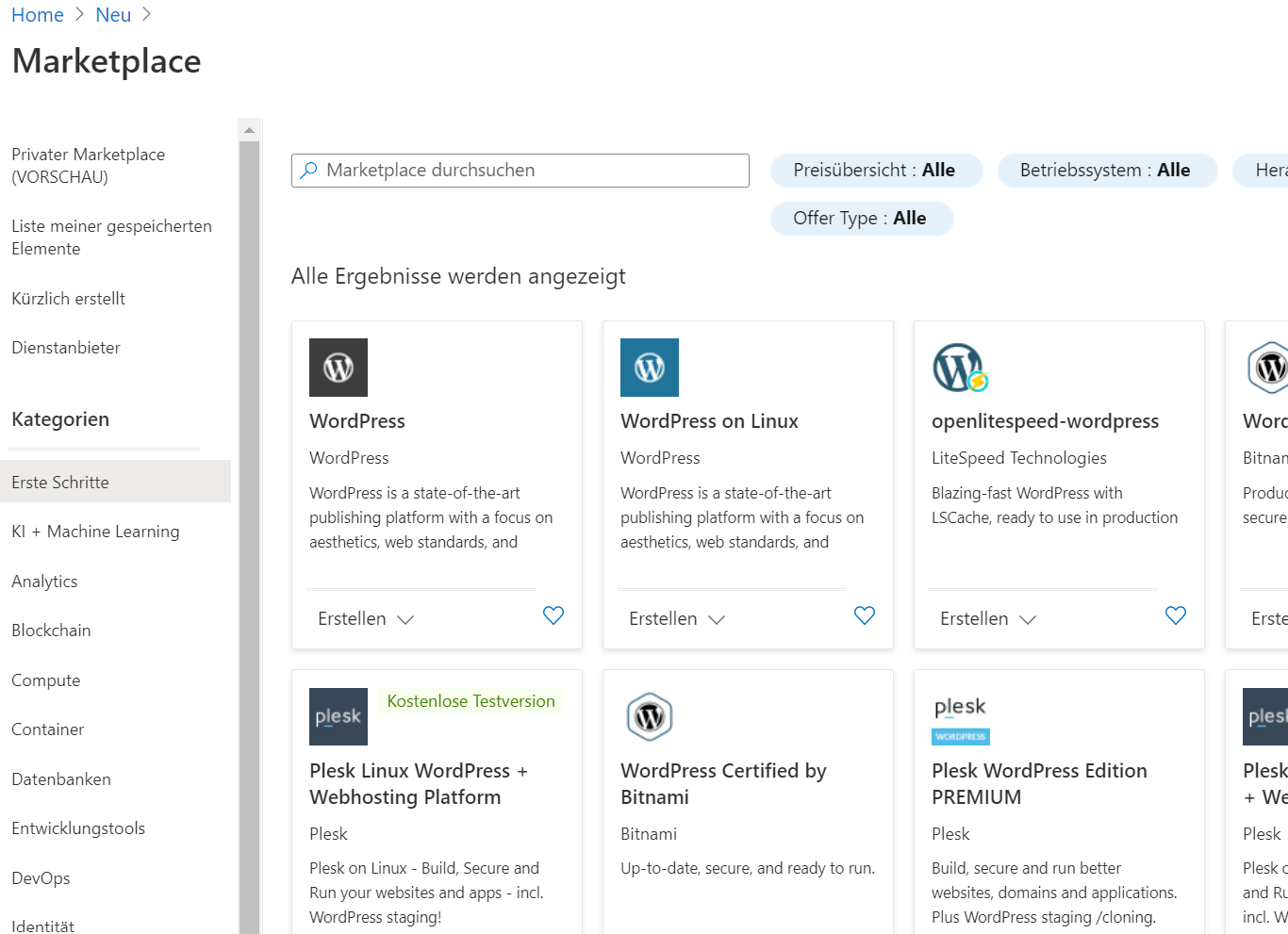Go to Neu breadcrumb
This screenshot has height=934, width=1288.
pos(113,15)
